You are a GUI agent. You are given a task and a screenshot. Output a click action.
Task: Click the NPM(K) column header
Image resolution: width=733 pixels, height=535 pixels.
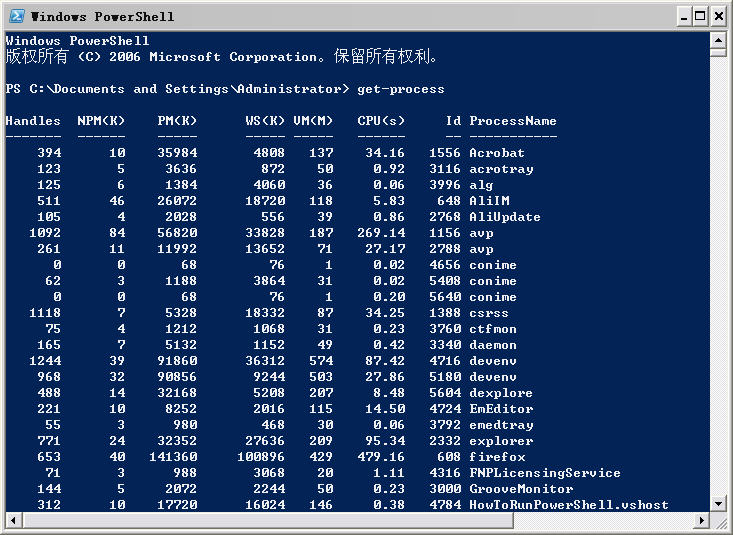point(101,121)
